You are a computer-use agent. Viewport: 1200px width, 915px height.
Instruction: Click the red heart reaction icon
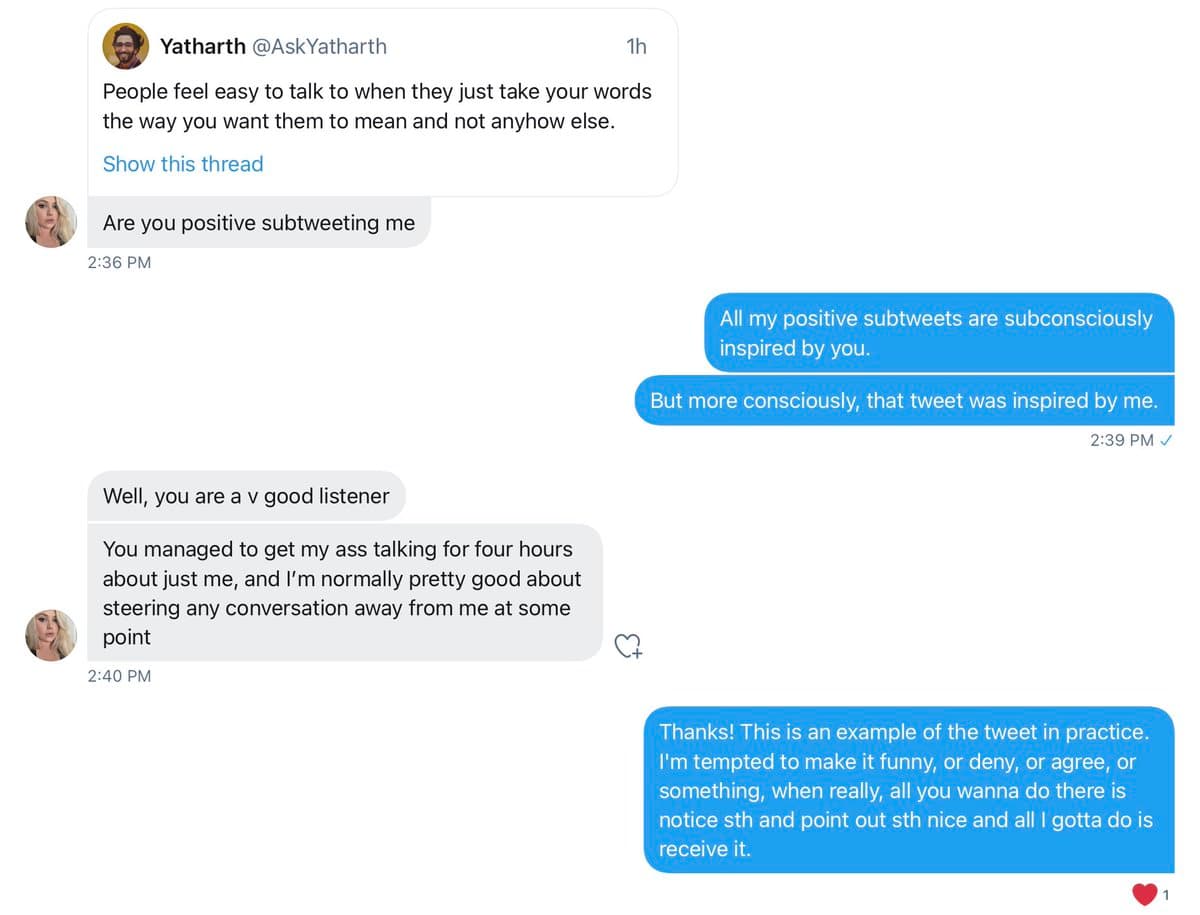pos(1144,894)
